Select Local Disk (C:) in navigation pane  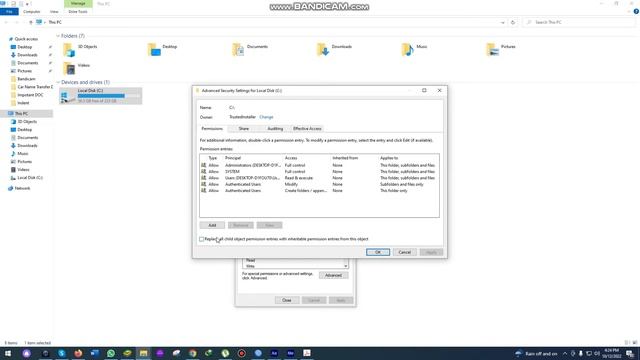point(30,178)
